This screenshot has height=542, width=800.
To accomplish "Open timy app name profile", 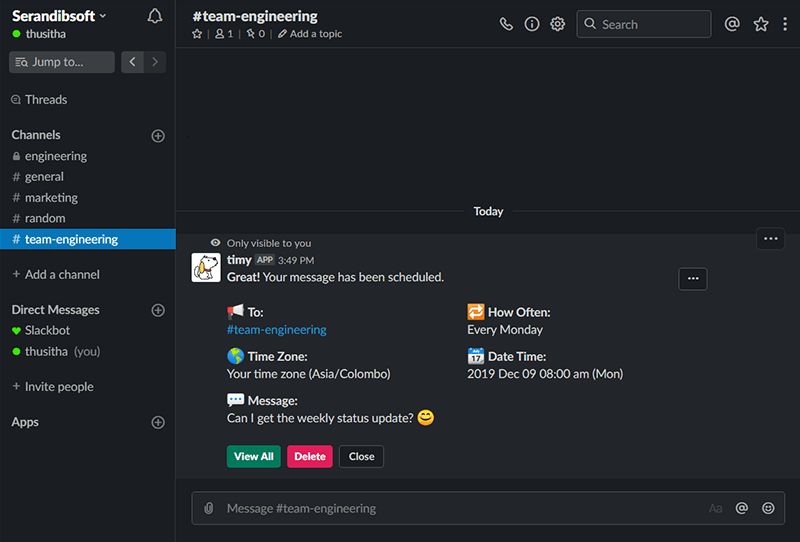I will [x=239, y=260].
